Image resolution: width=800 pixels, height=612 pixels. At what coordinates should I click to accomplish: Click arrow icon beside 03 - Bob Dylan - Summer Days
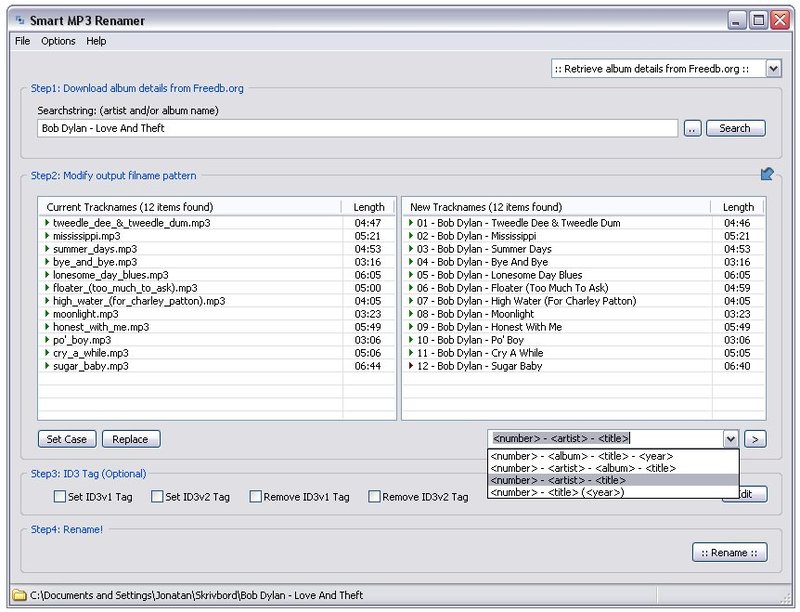411,248
